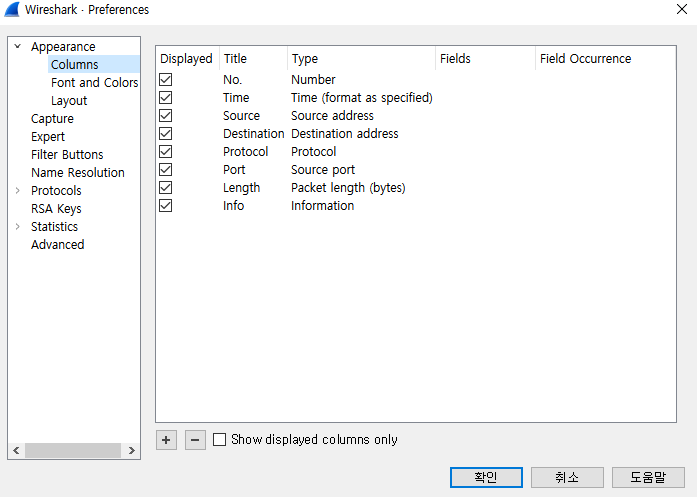Viewport: 697px width, 497px height.
Task: Click the sidebar horizontal scrollbar
Action: [74, 452]
